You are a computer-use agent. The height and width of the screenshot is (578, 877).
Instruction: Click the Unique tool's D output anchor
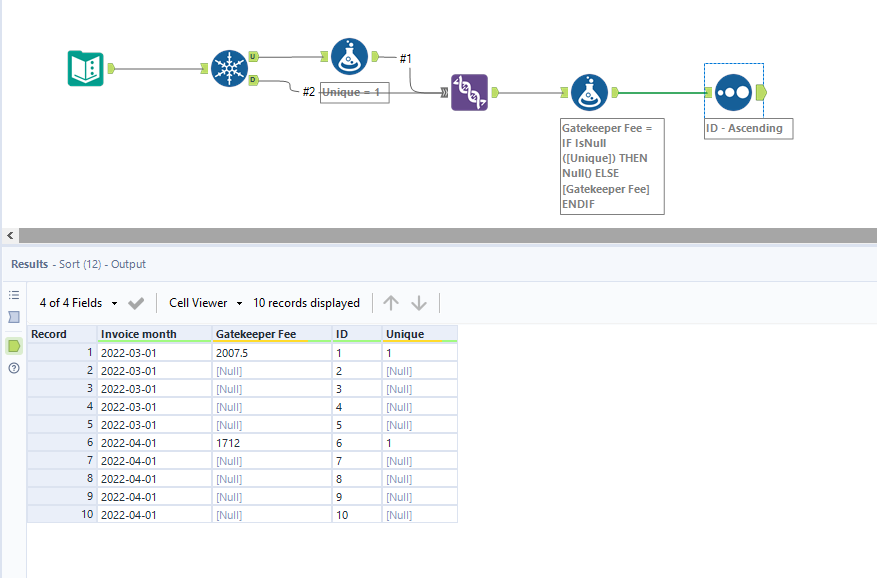tap(253, 80)
